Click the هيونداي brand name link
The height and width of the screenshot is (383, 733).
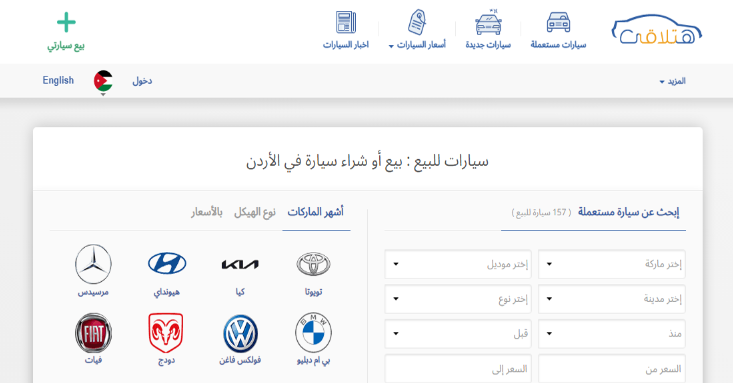point(167,292)
